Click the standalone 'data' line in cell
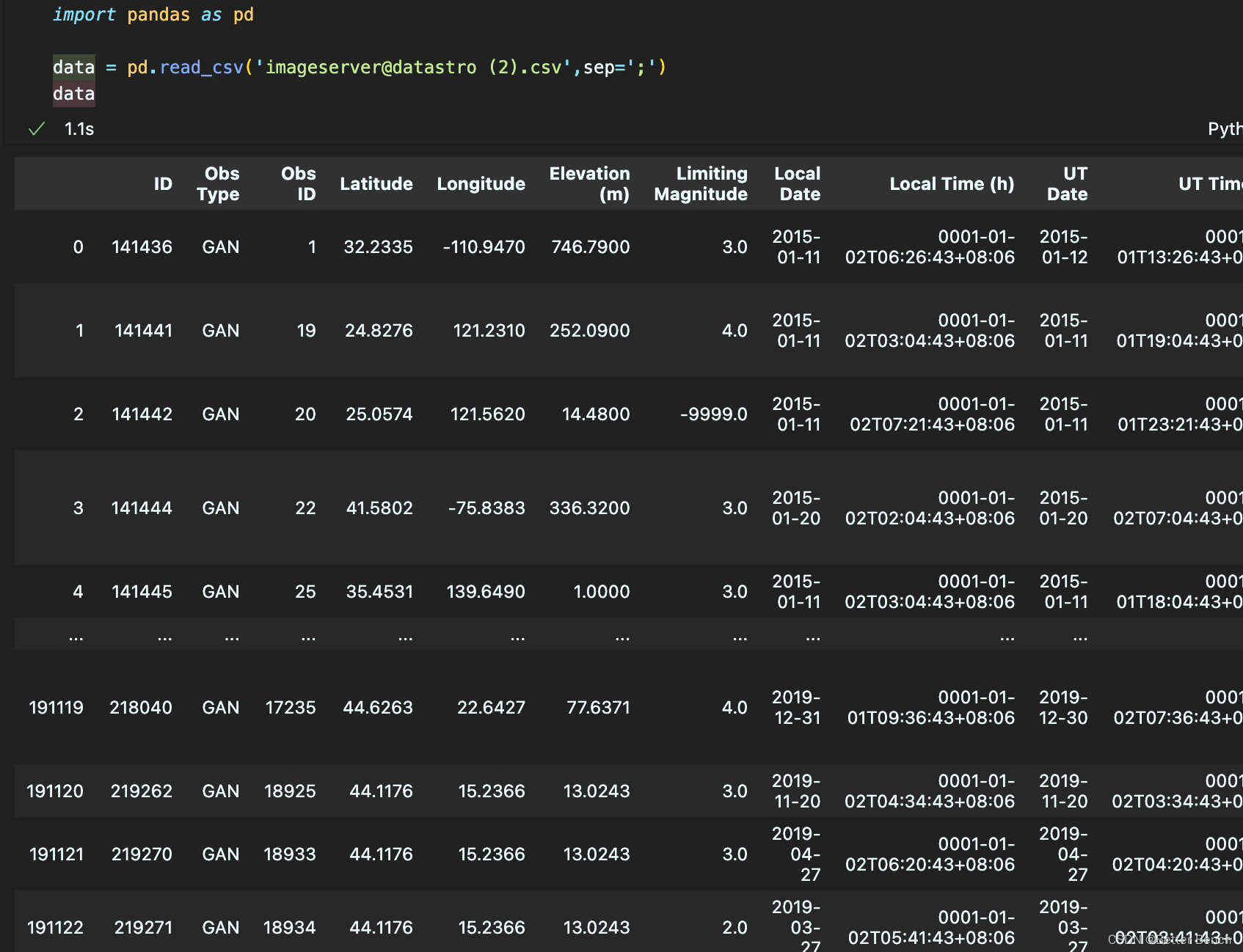Screen dimensions: 1243x952 [x=73, y=94]
